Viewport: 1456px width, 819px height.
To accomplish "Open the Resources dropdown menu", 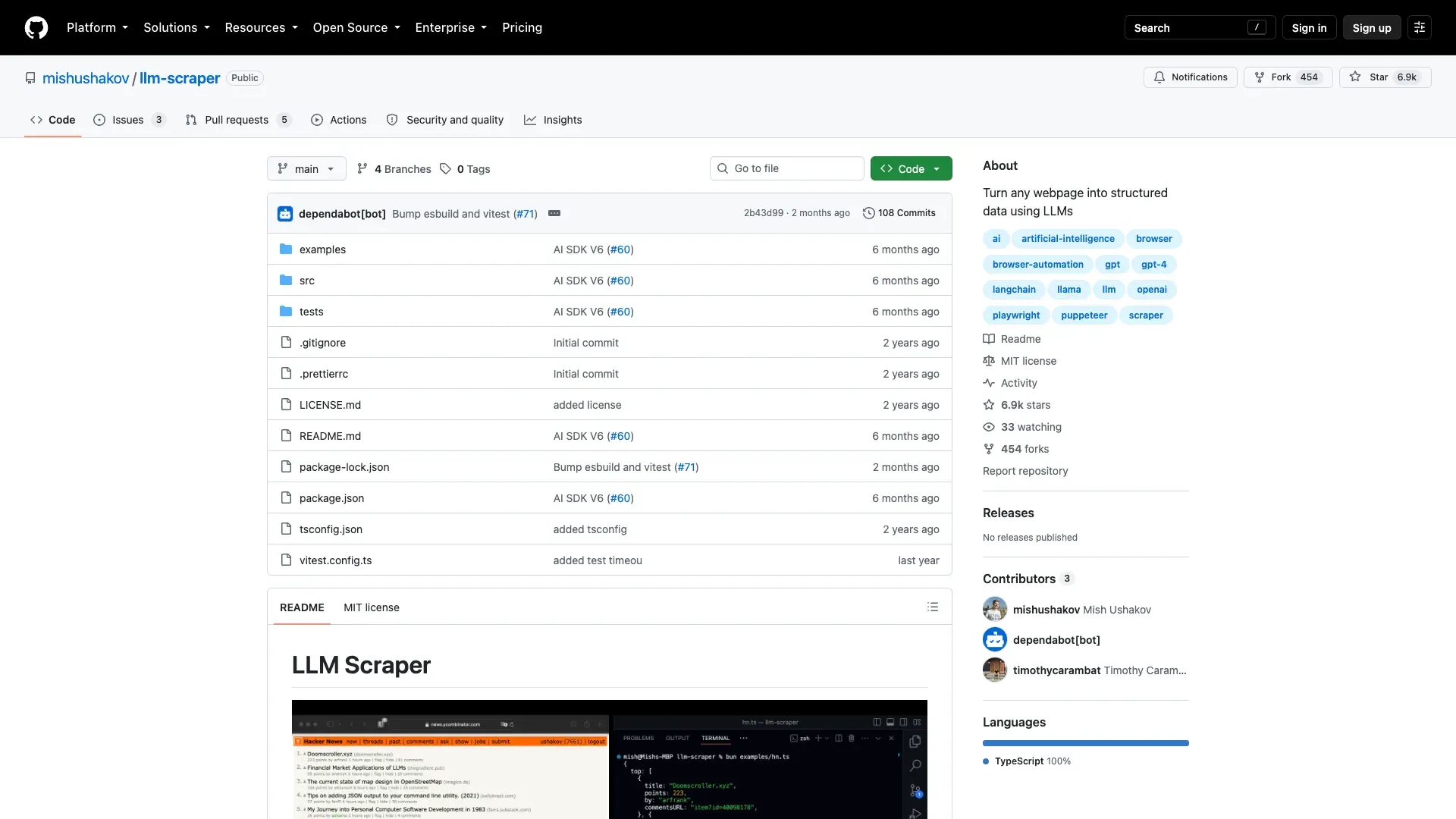I will tap(261, 27).
